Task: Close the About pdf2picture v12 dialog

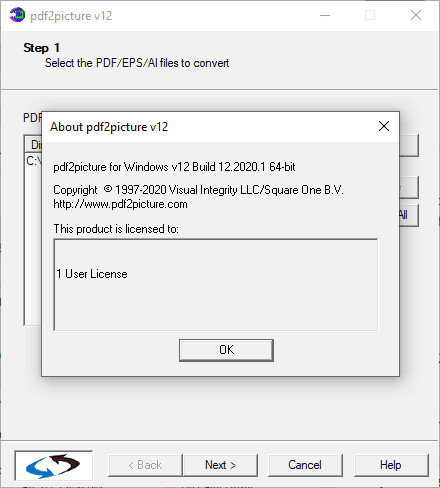Action: point(384,126)
